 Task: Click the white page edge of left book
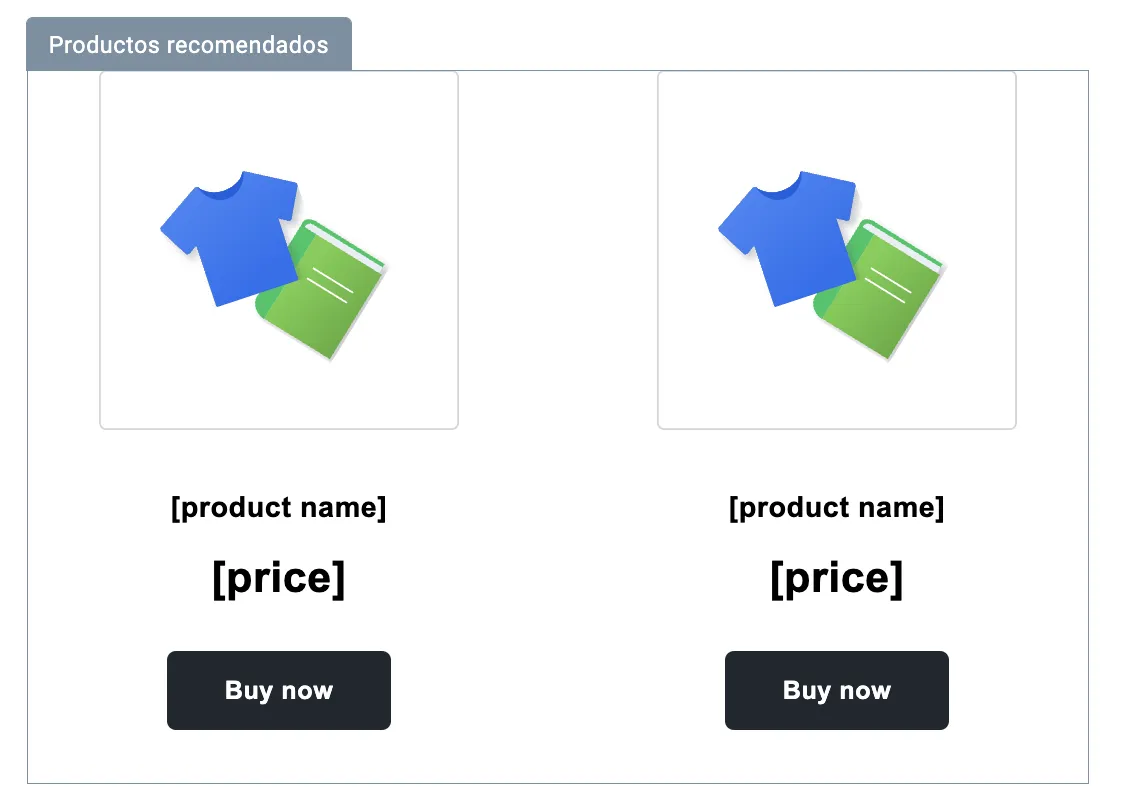345,245
